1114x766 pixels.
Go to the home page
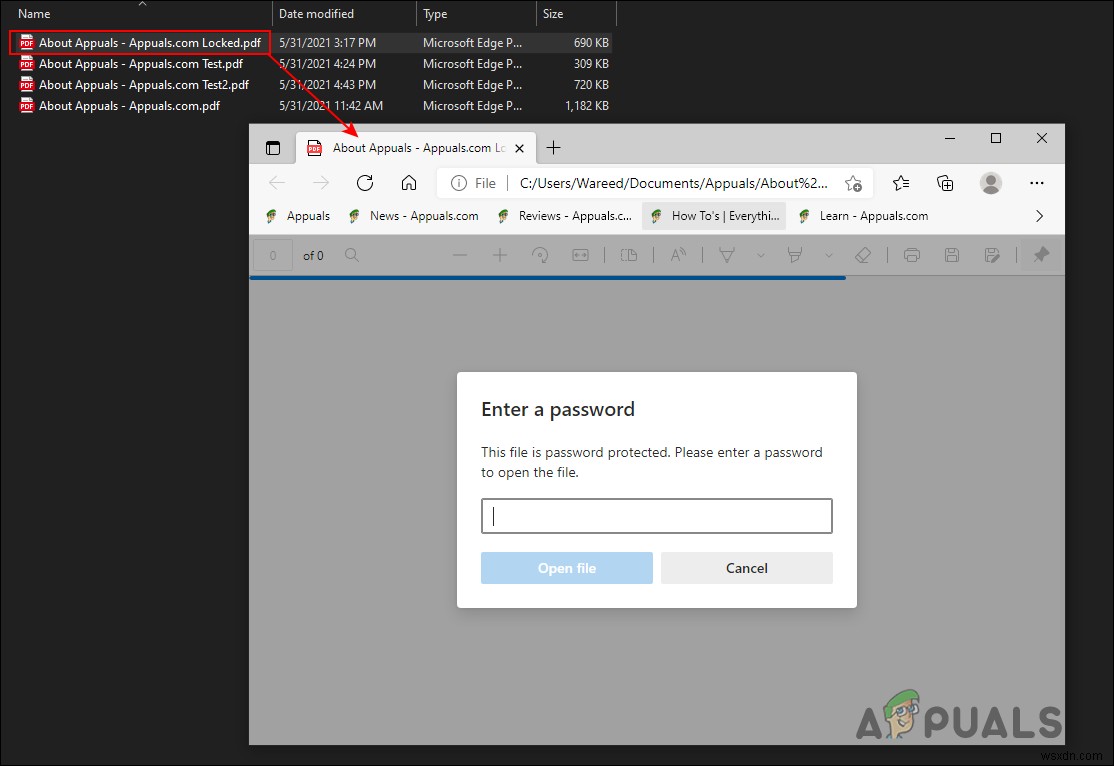409,183
